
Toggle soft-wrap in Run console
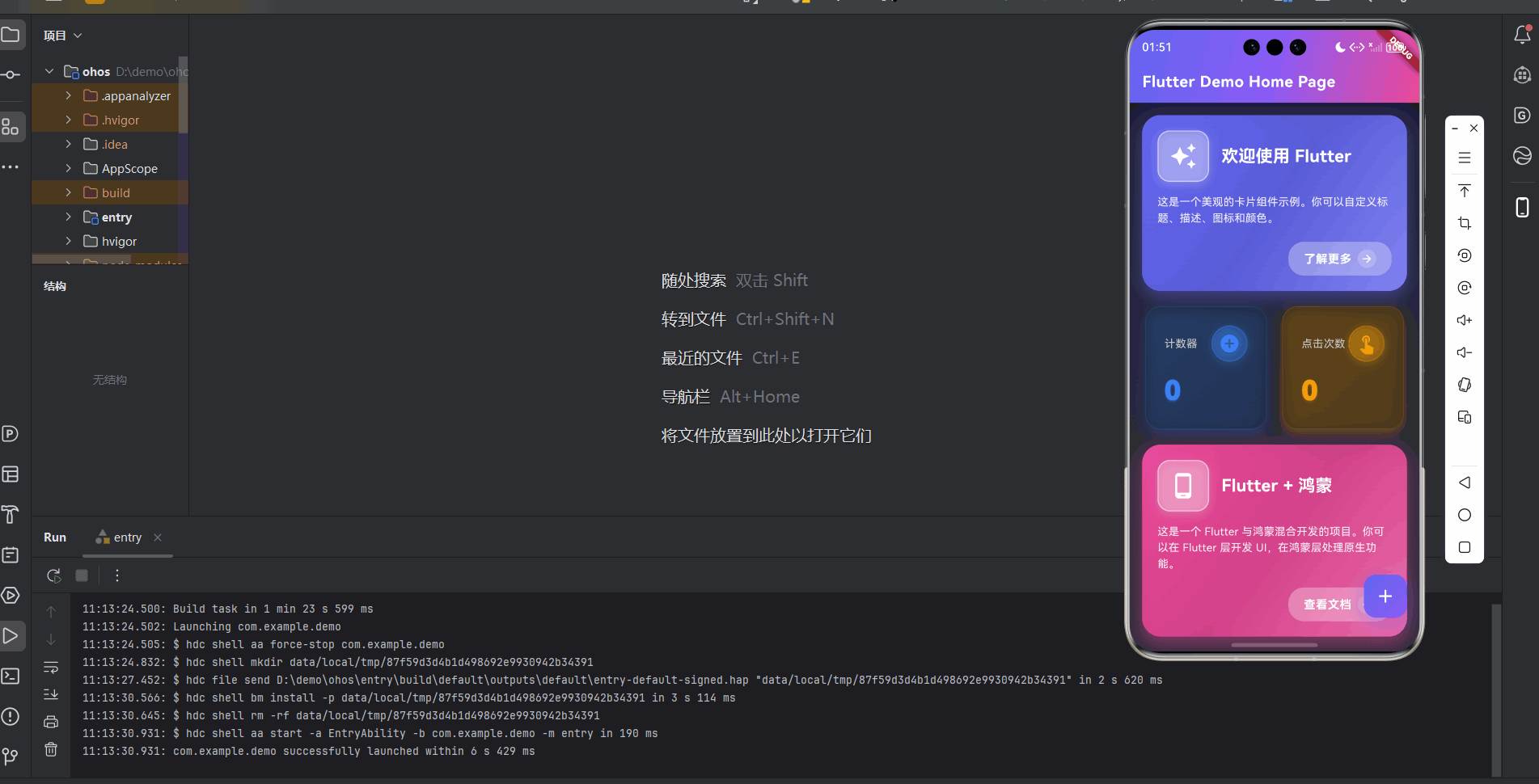[51, 668]
